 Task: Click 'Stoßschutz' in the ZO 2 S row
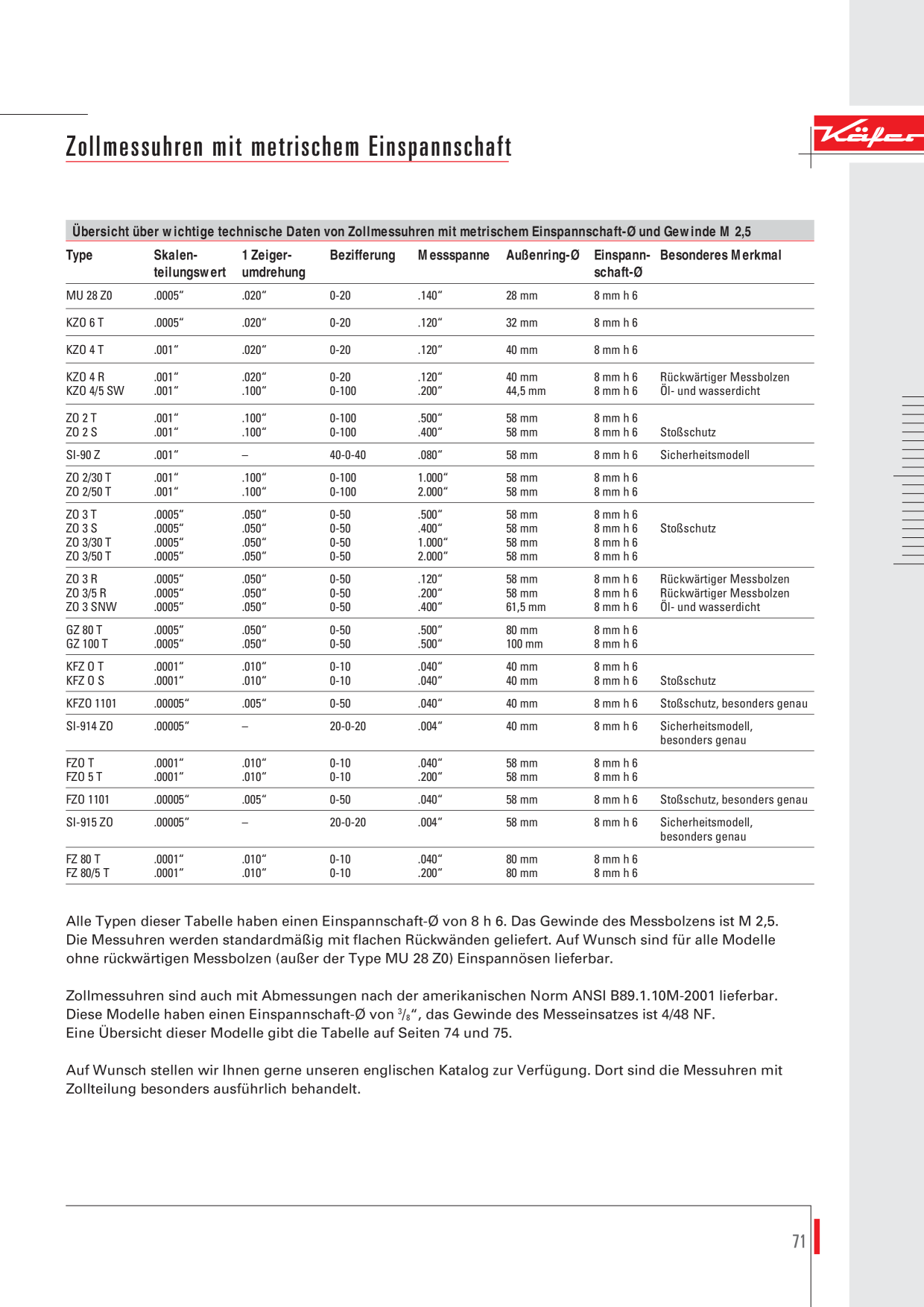(688, 432)
